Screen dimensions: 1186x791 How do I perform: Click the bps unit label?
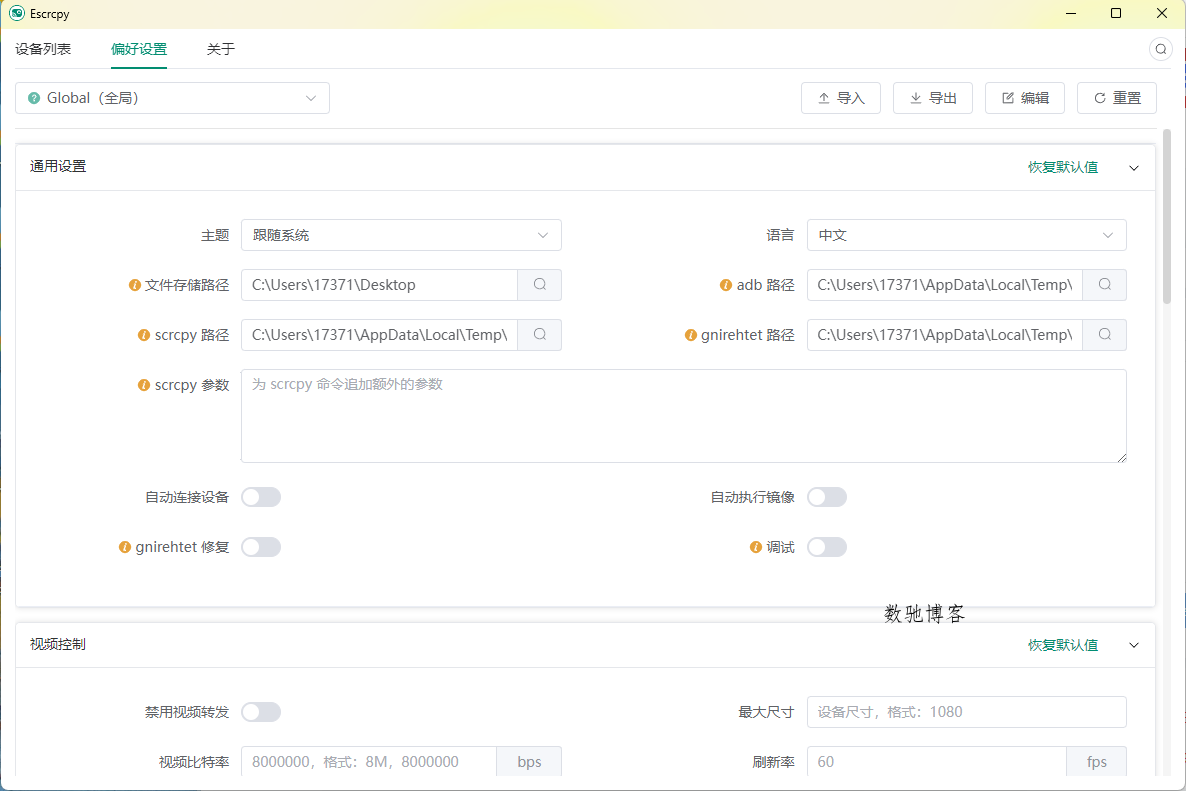529,762
